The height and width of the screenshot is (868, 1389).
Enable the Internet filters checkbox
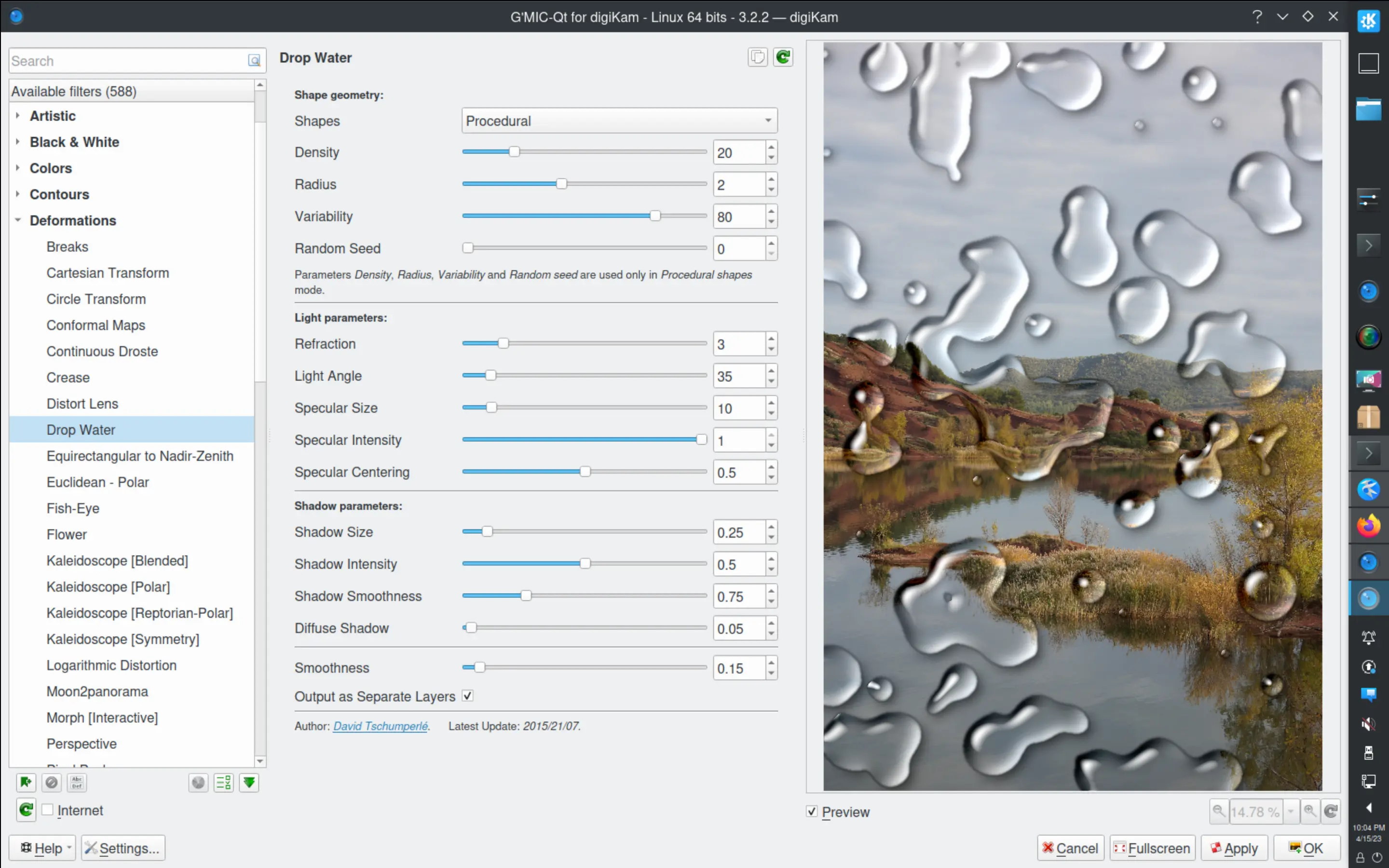click(x=49, y=810)
